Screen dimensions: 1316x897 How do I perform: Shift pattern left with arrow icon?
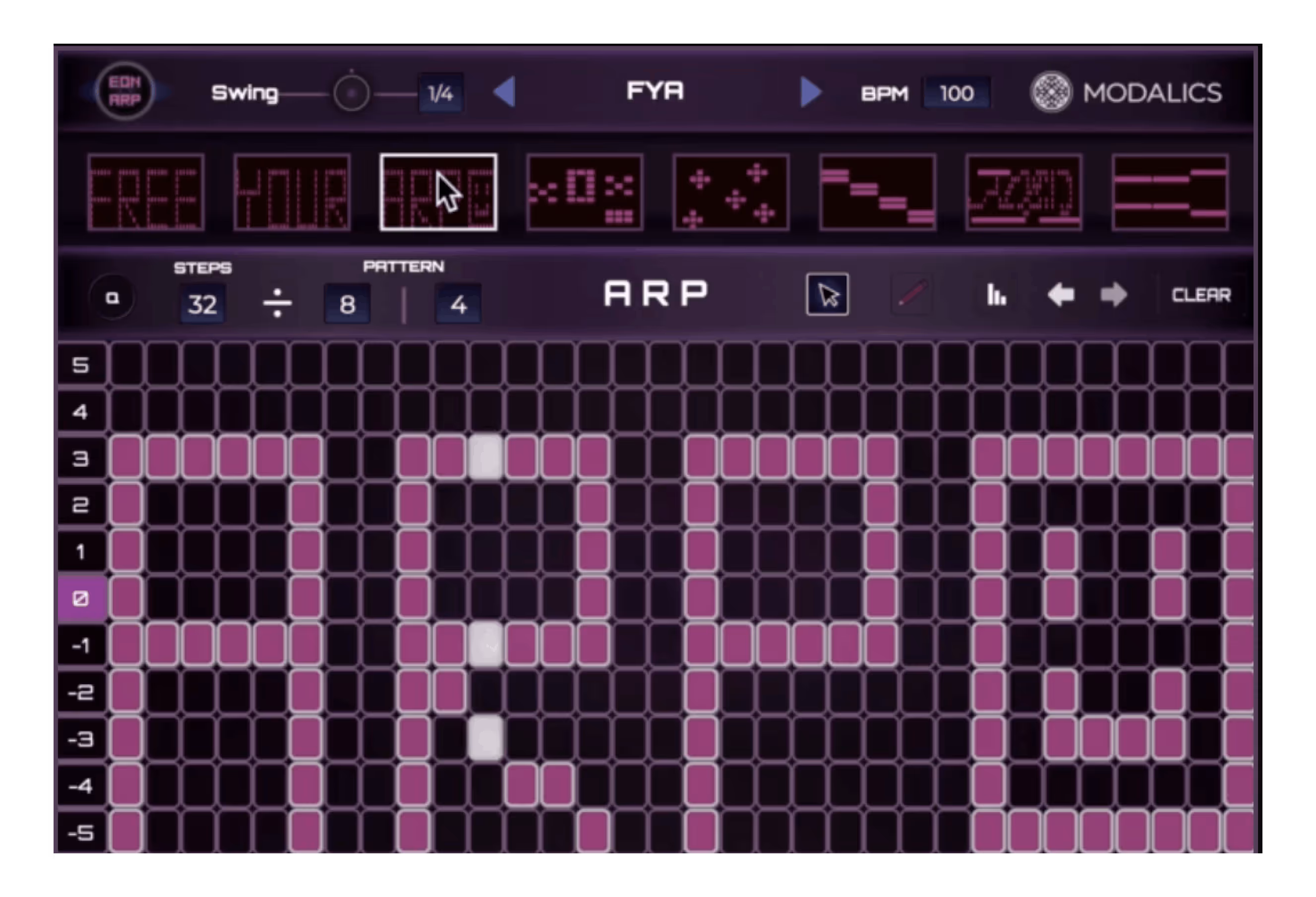pyautogui.click(x=1061, y=295)
